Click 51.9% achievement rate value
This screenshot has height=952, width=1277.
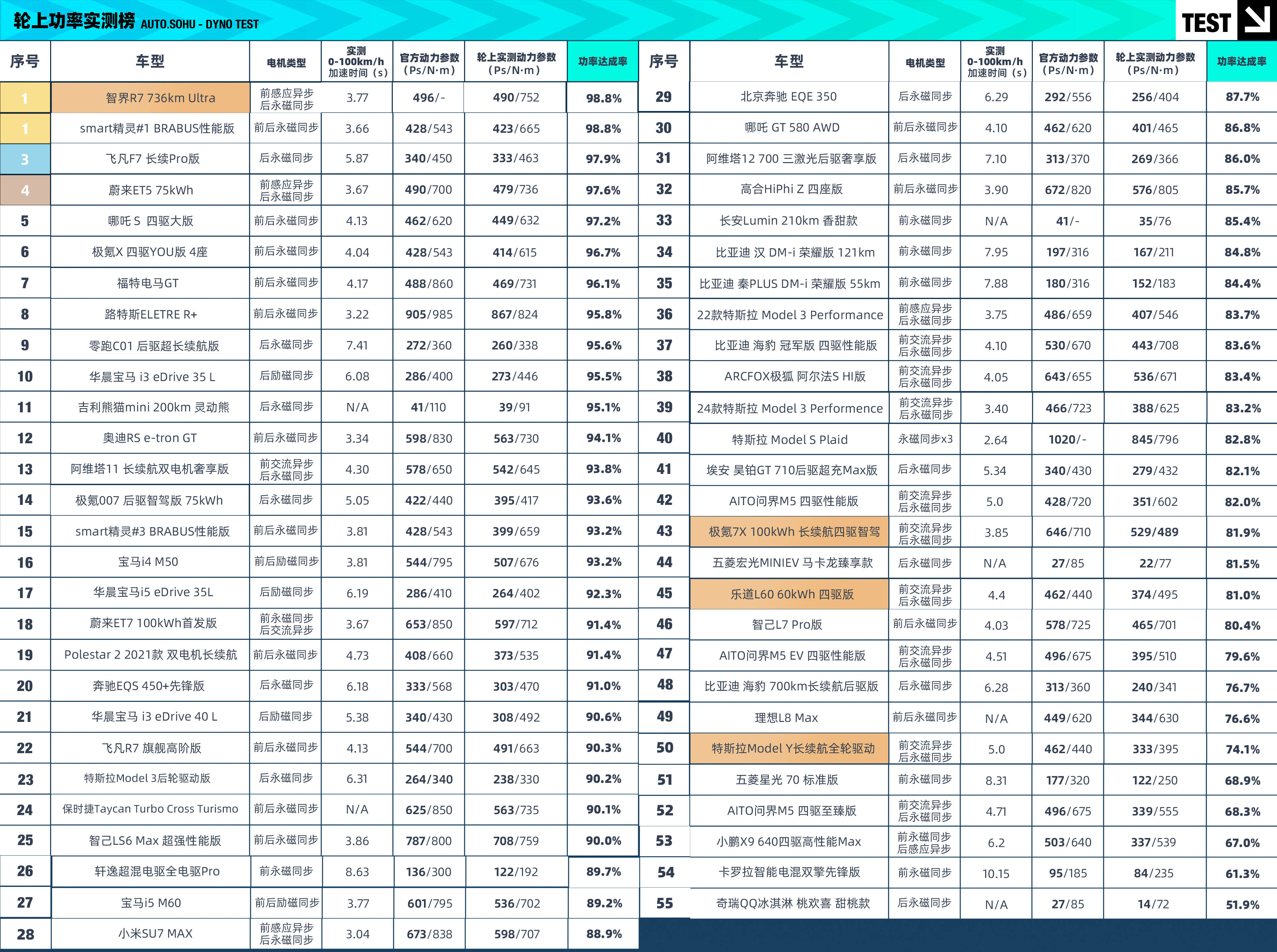(x=1243, y=905)
